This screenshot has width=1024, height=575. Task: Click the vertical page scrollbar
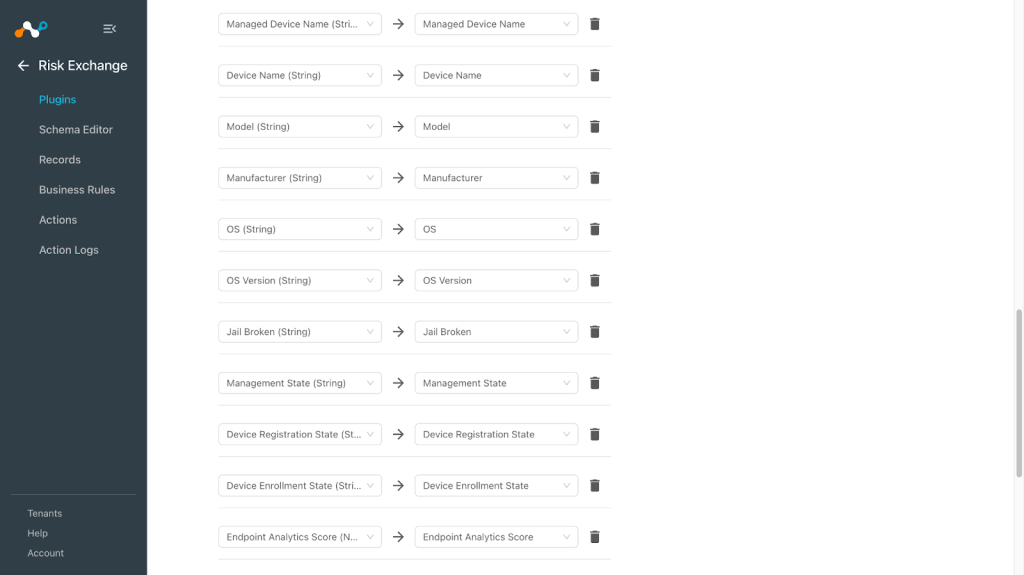(x=1019, y=393)
